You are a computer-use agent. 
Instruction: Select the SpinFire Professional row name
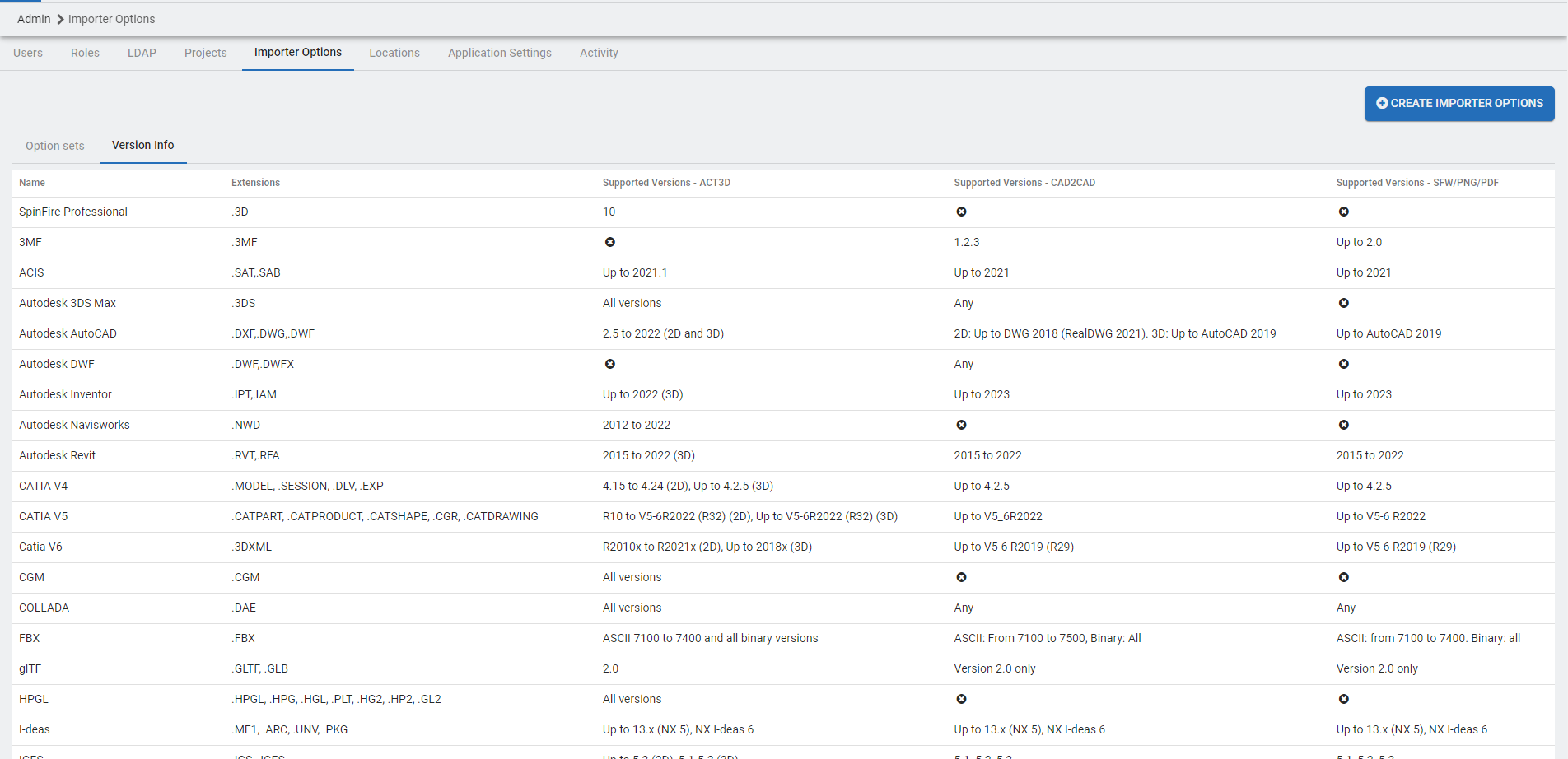73,212
